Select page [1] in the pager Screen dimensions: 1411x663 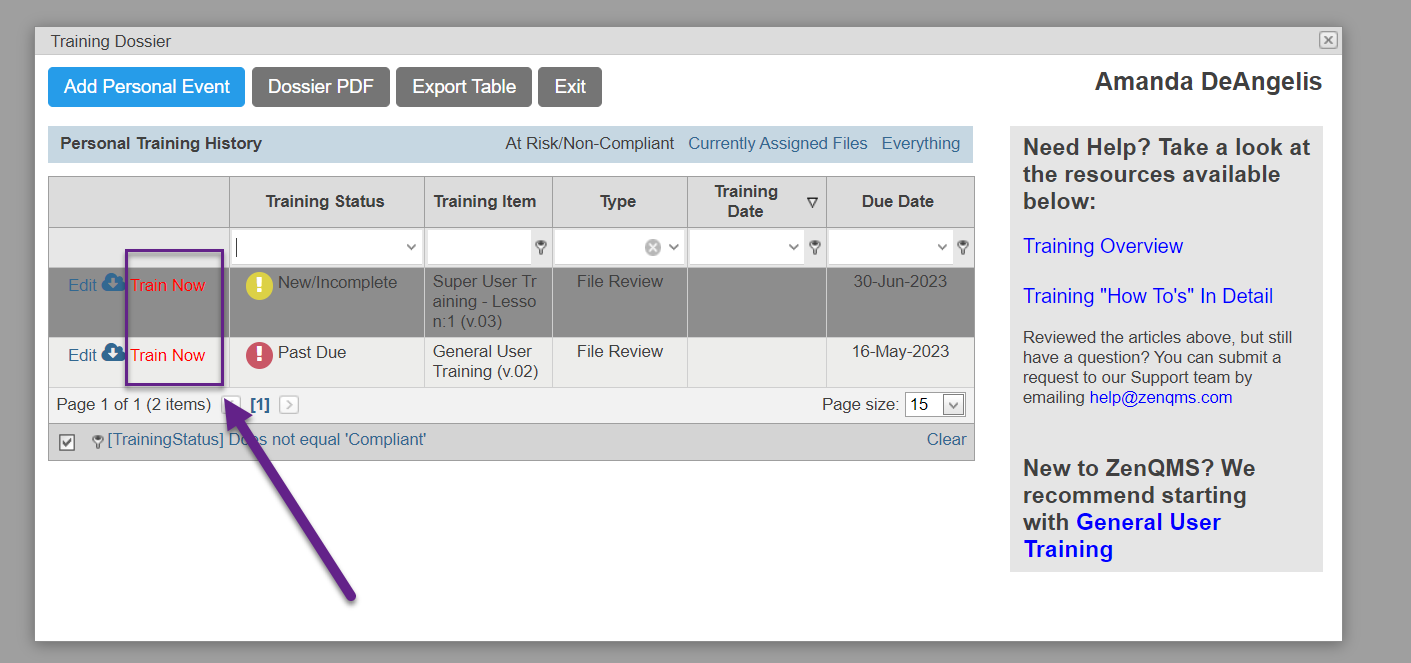(x=260, y=405)
